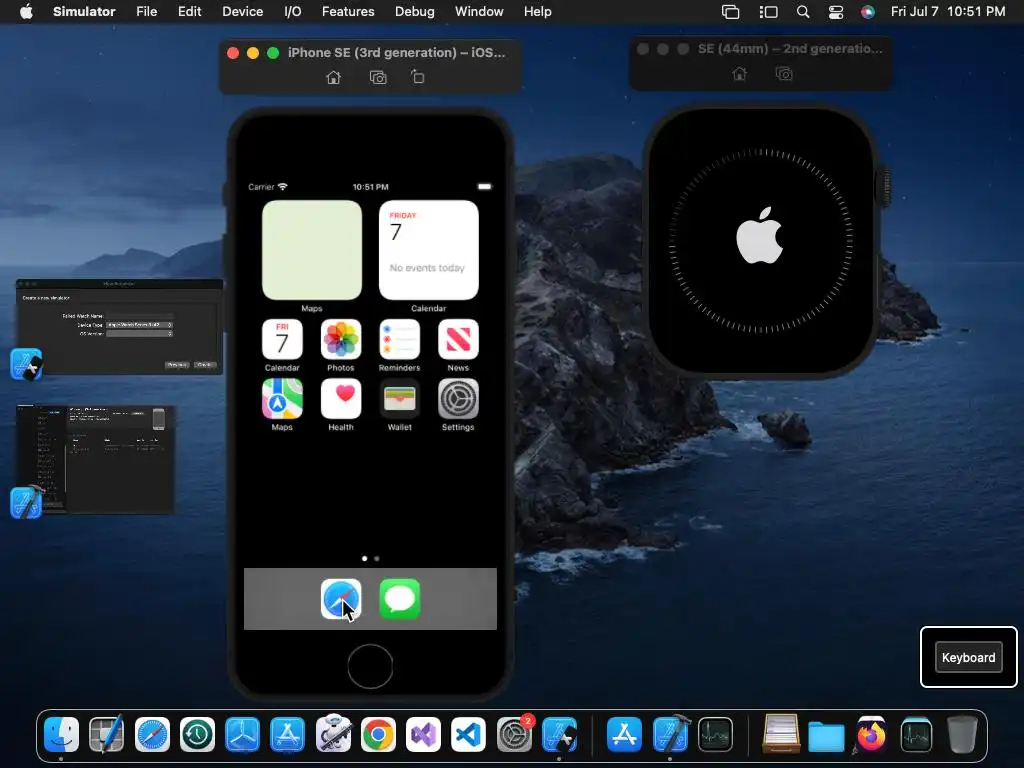This screenshot has height=768, width=1024.
Task: Click the Keyboard button
Action: point(968,658)
